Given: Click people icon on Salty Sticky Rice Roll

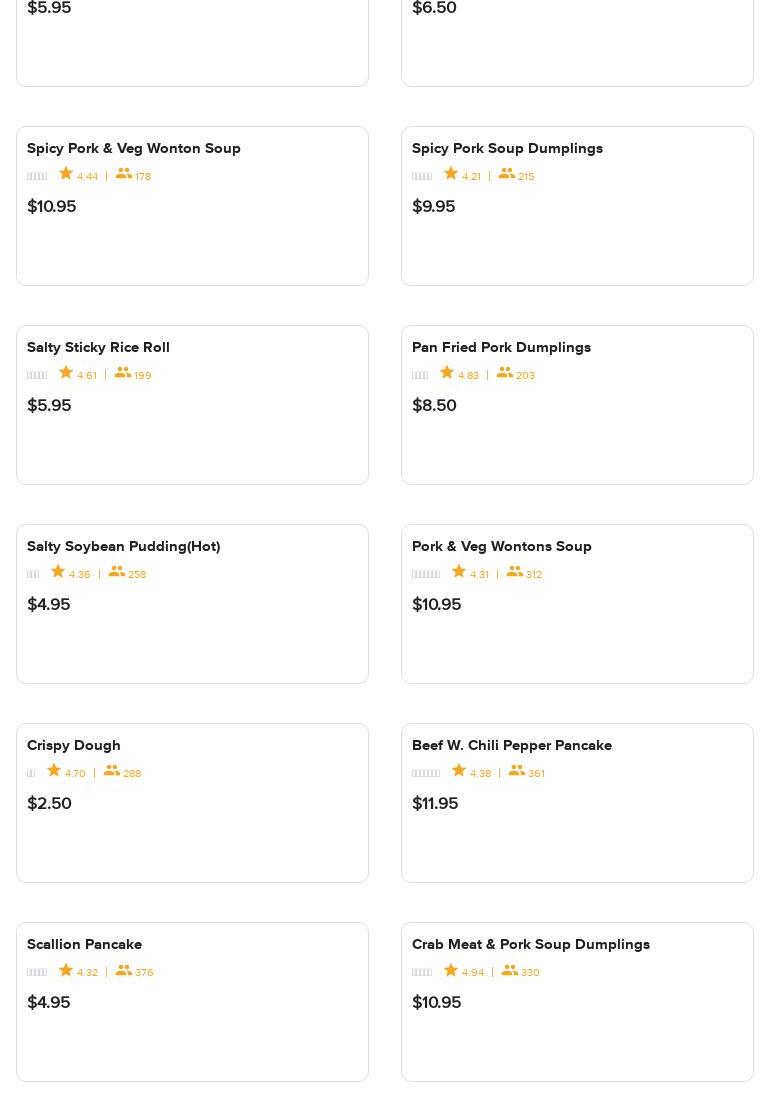Looking at the screenshot, I should tap(123, 373).
